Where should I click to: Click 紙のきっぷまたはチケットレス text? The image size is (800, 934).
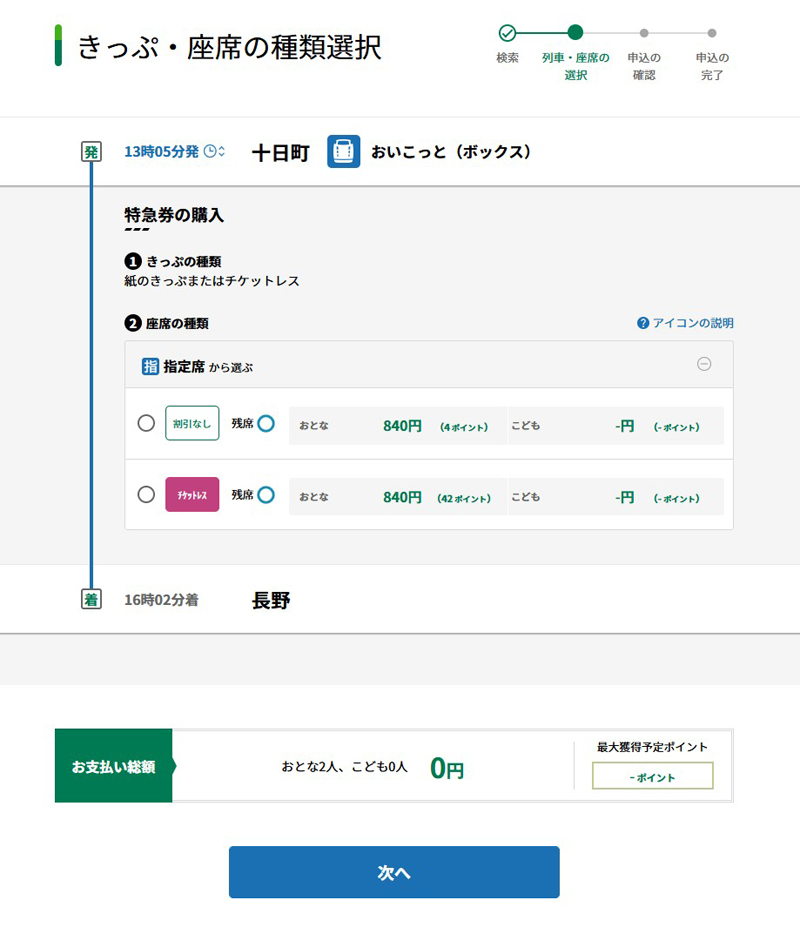pos(211,281)
